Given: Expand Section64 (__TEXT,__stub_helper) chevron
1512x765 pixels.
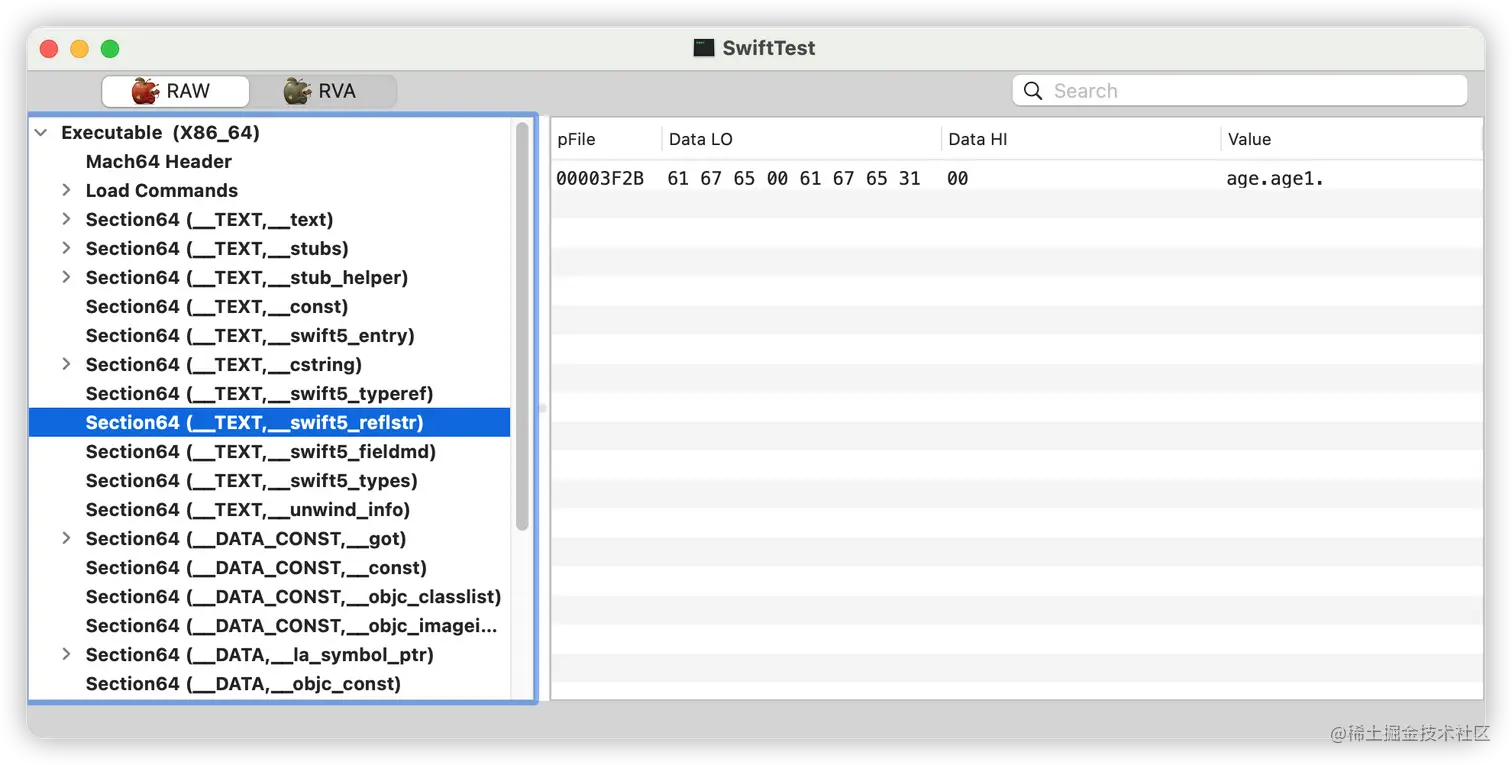Looking at the screenshot, I should (x=66, y=277).
